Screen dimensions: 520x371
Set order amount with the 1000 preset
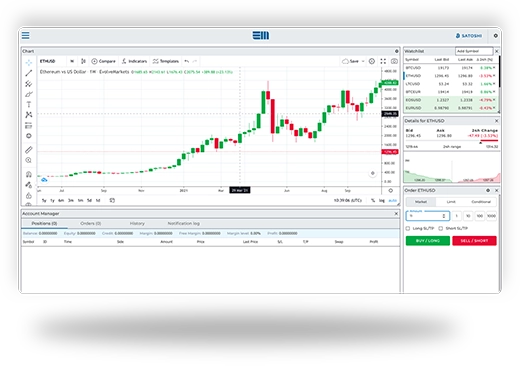(491, 216)
